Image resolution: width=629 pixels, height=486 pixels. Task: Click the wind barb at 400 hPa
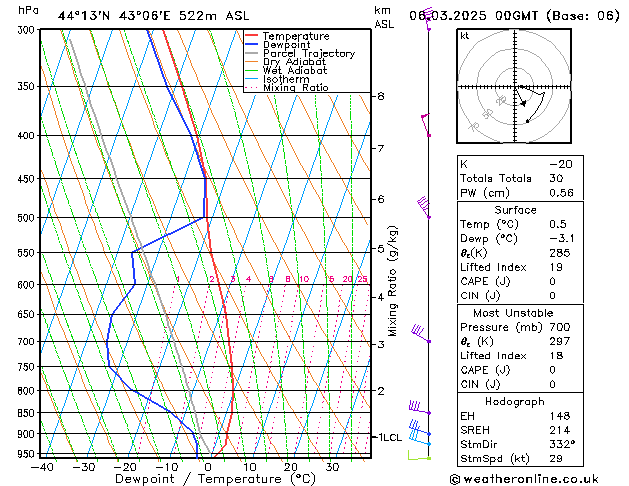pos(426,126)
